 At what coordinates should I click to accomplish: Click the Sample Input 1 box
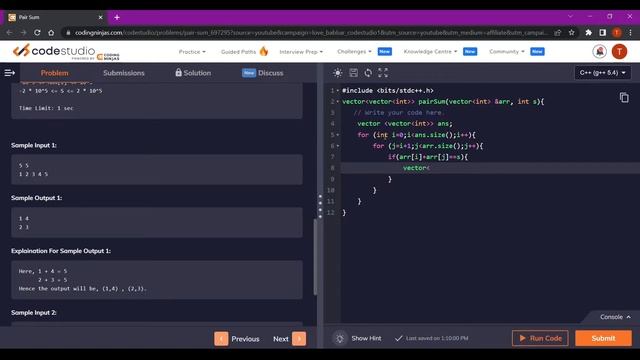157,169
